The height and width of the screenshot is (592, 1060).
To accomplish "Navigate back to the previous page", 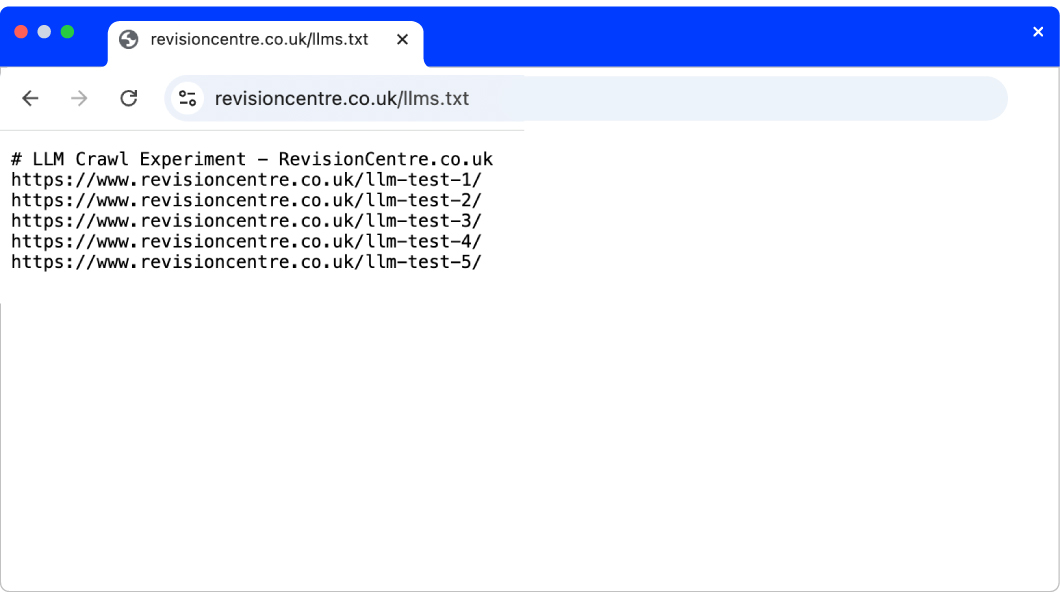I will [30, 98].
